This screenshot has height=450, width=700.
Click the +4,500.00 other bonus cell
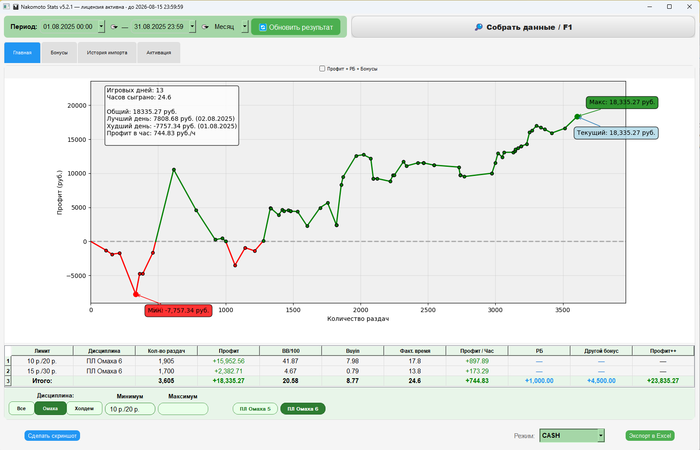(601, 381)
